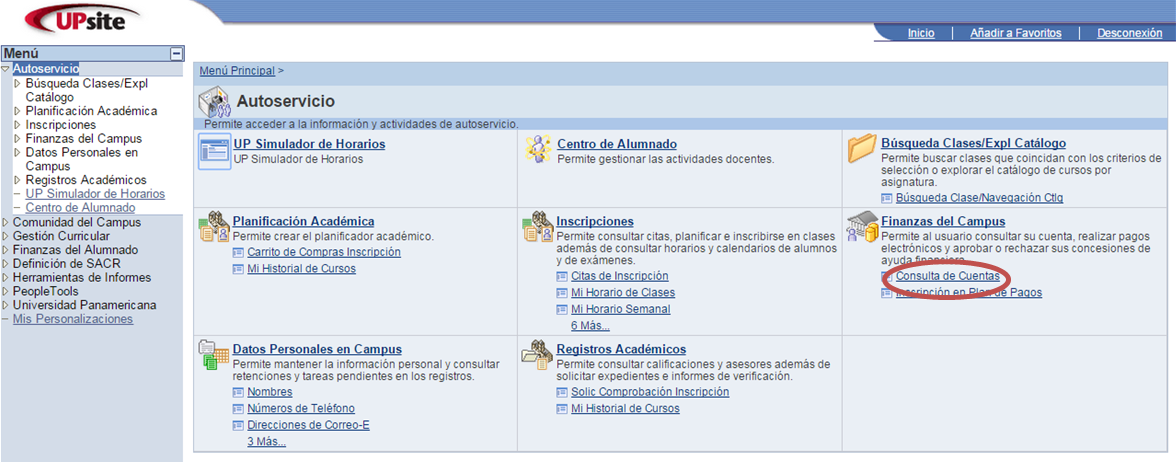Click icon beside Nombres link
This screenshot has width=1176, height=462.
239,392
